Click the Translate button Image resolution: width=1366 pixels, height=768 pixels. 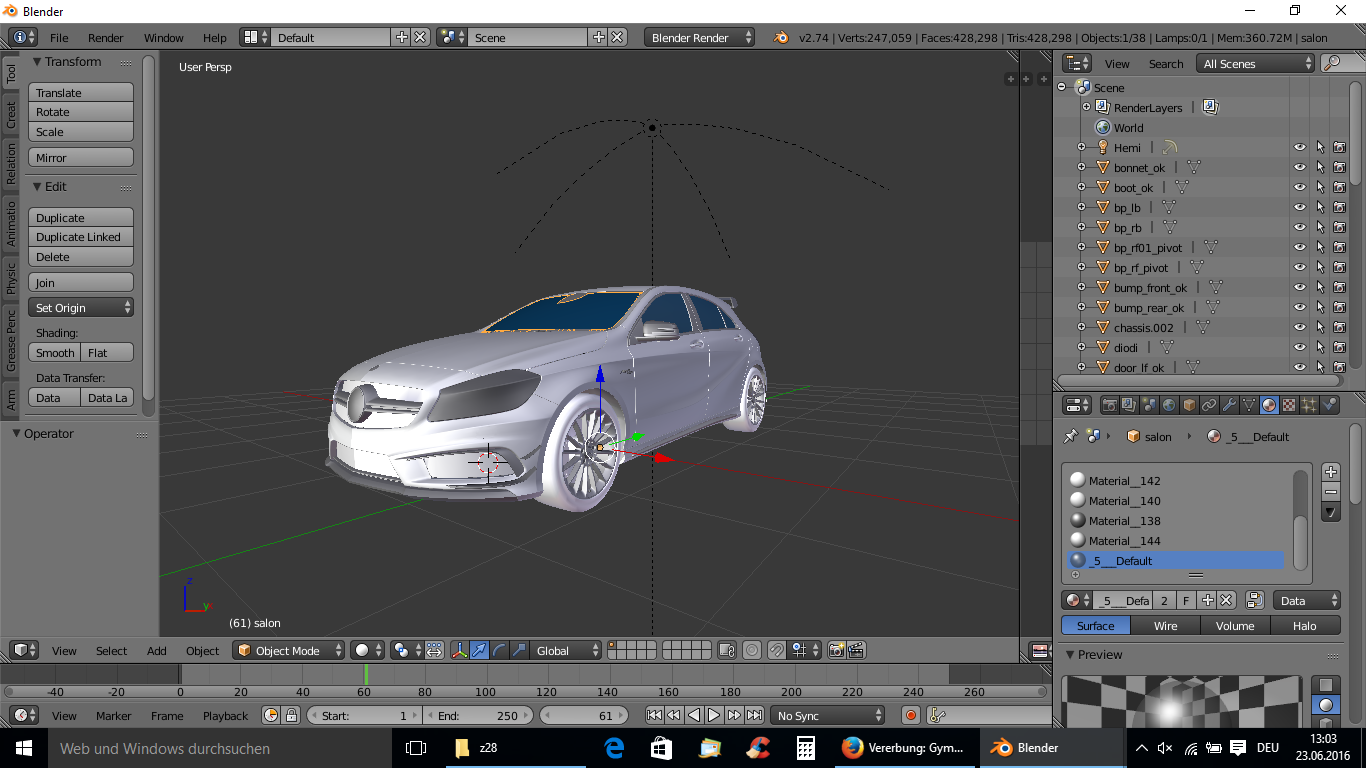point(81,92)
